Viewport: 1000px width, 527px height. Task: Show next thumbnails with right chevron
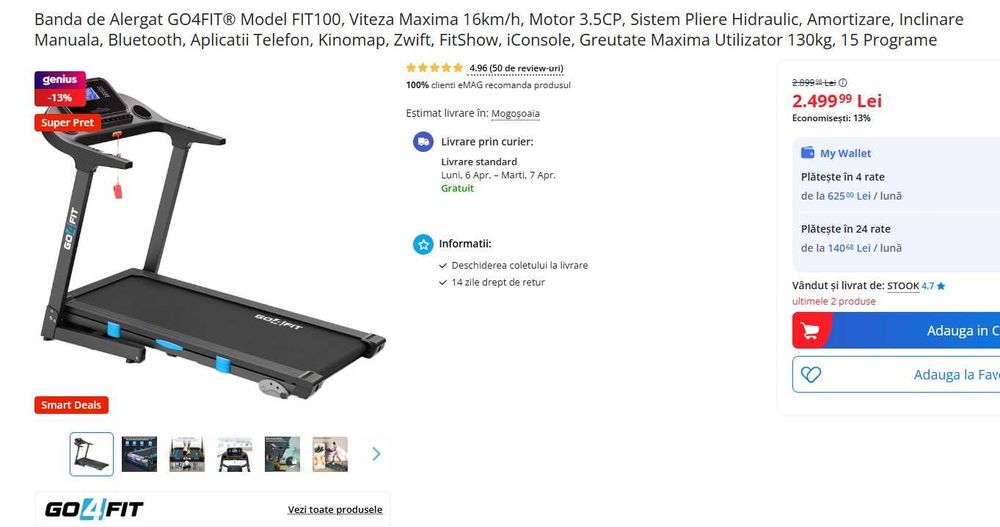(x=376, y=454)
